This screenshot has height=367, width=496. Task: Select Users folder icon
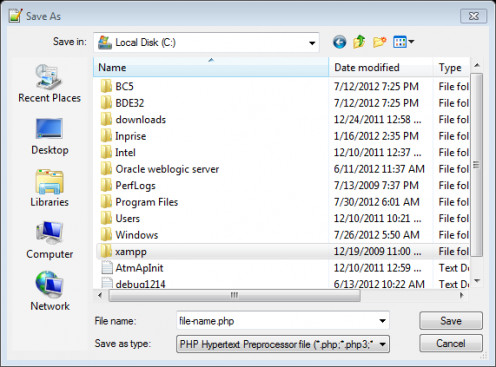[106, 218]
